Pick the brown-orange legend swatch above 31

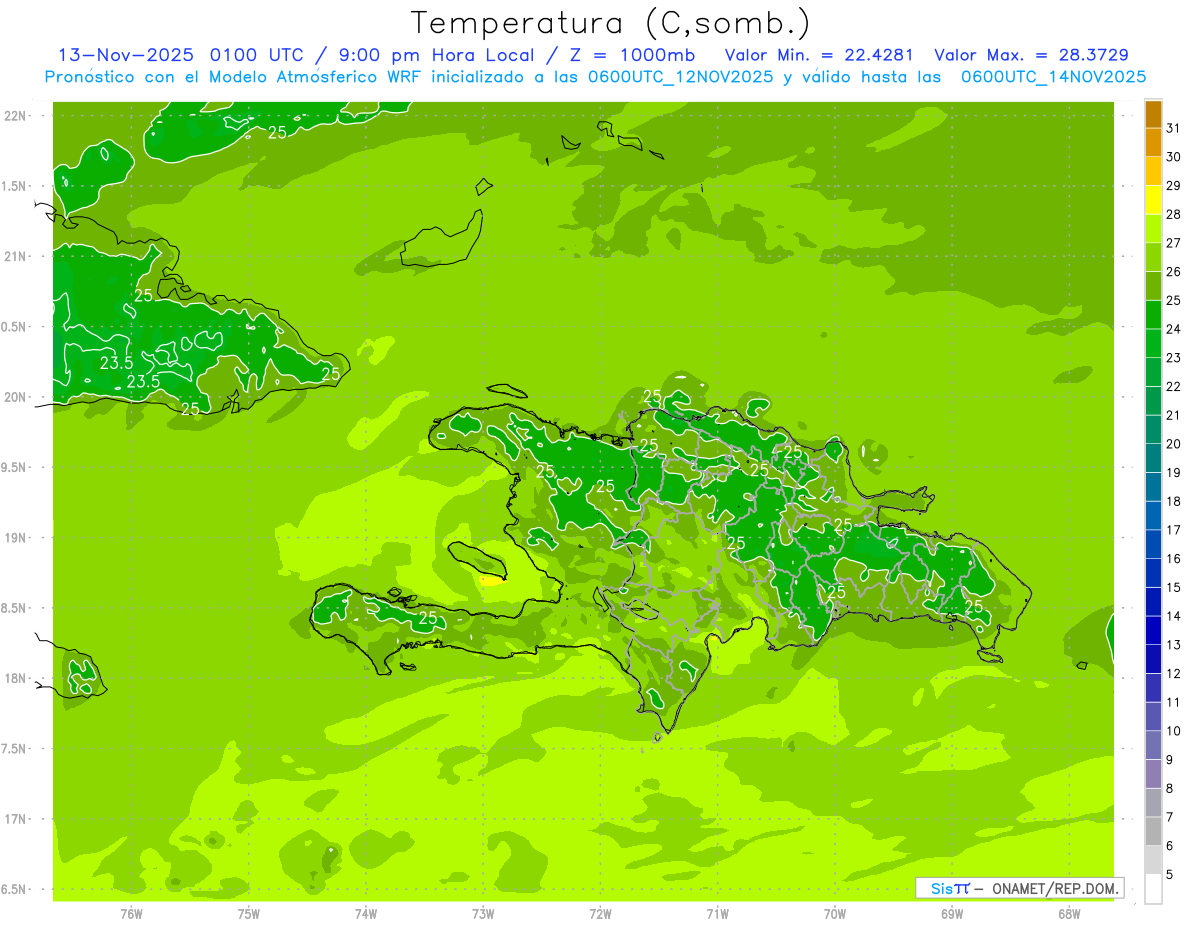(x=1153, y=114)
